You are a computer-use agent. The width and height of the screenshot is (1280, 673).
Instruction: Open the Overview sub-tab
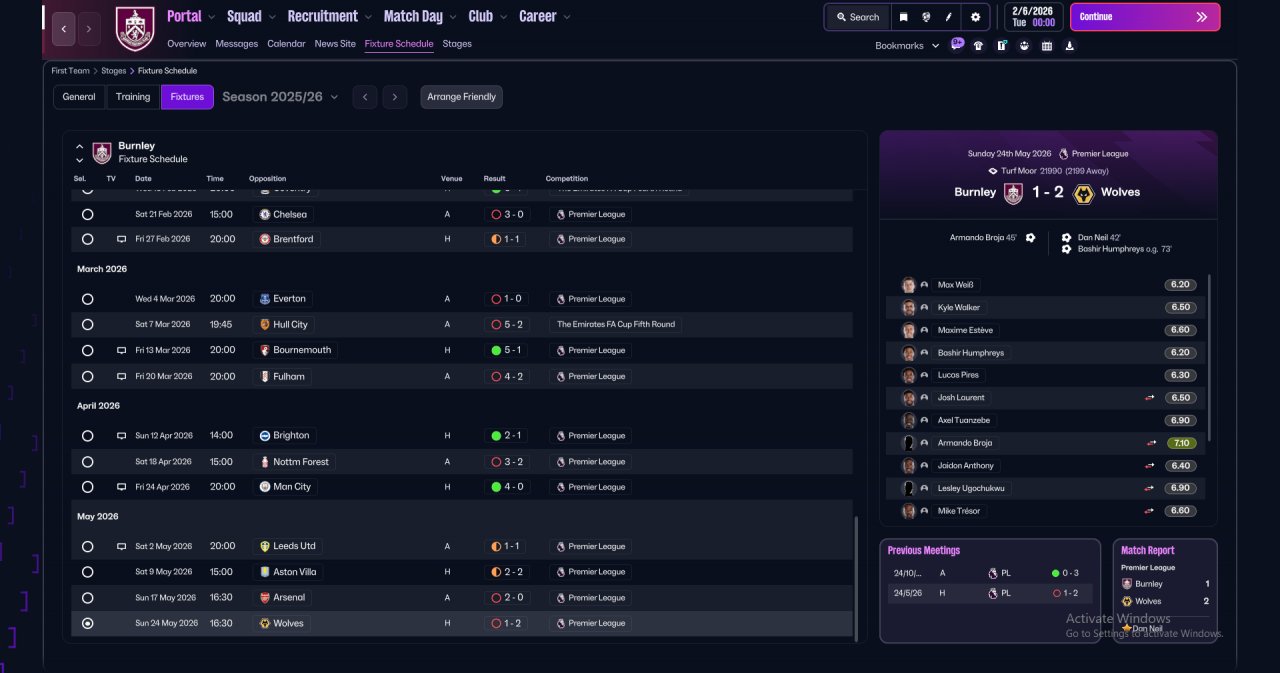187,44
